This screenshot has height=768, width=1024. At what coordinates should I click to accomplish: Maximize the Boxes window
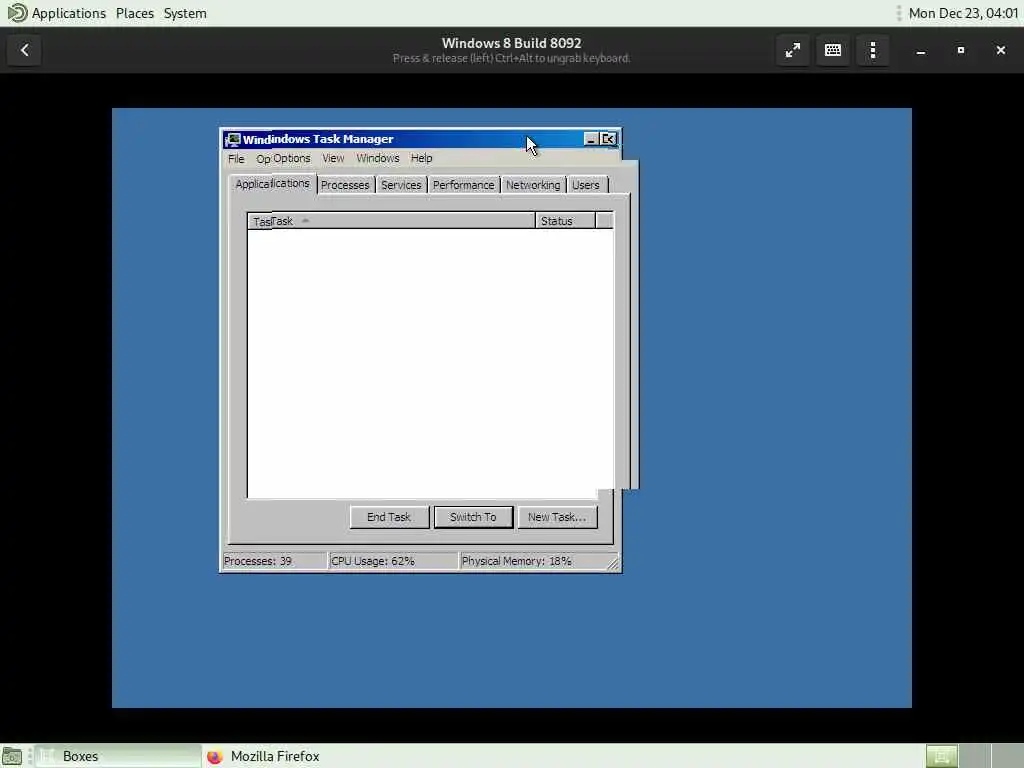tap(961, 50)
